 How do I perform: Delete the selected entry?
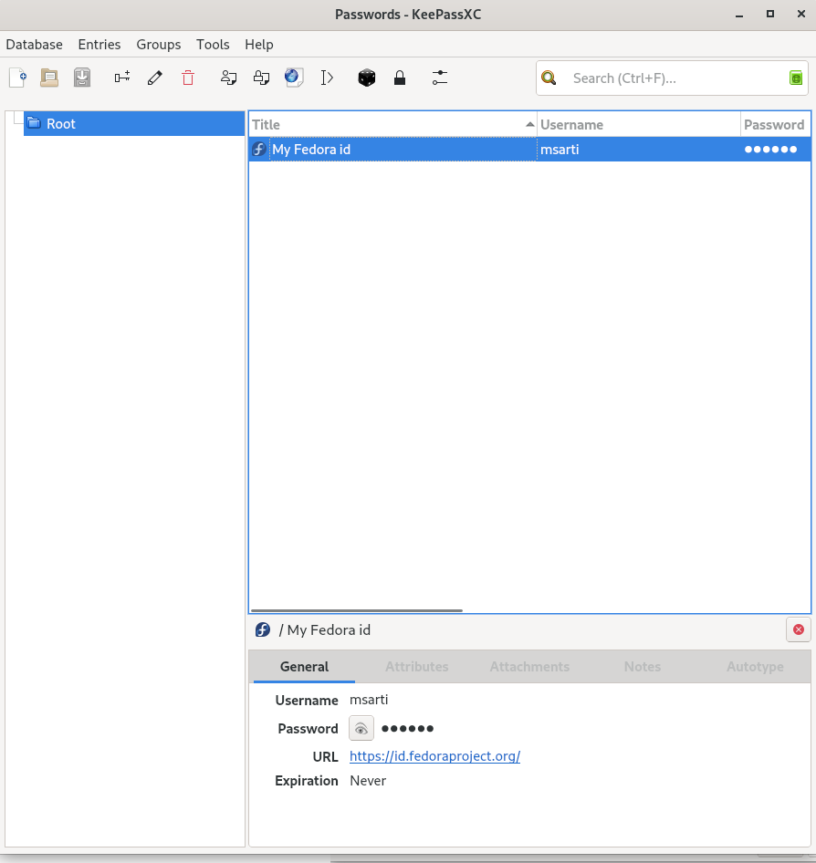[188, 78]
